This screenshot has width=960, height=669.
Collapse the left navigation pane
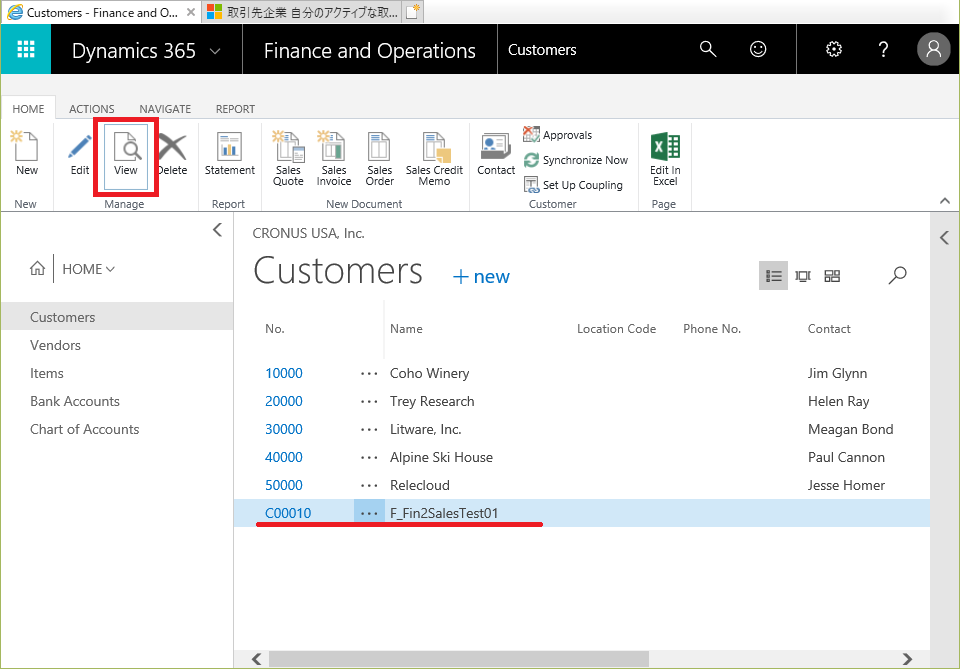tap(217, 230)
